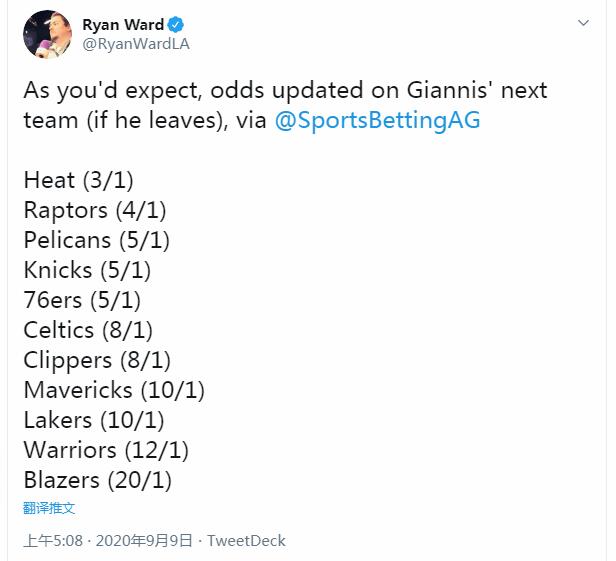The width and height of the screenshot is (616, 561).
Task: Click the Pelicans (5/1) odds line
Action: pyautogui.click(x=97, y=240)
